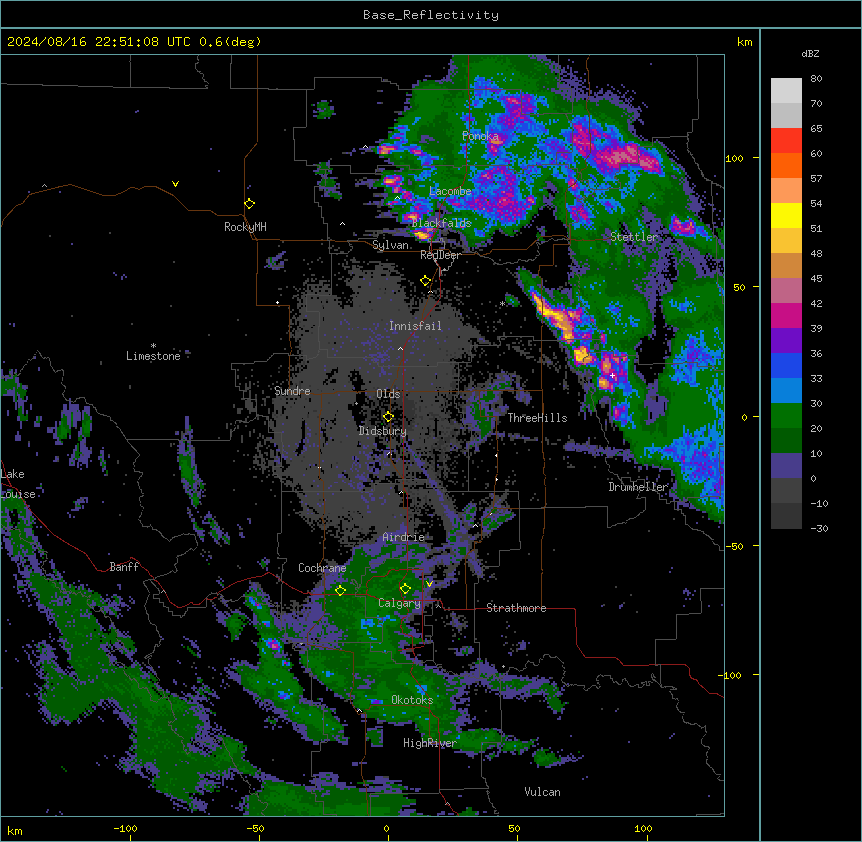This screenshot has height=842, width=862.
Task: Click the 2024/08/16 22:51:08 UTC timestamp
Action: click(99, 42)
